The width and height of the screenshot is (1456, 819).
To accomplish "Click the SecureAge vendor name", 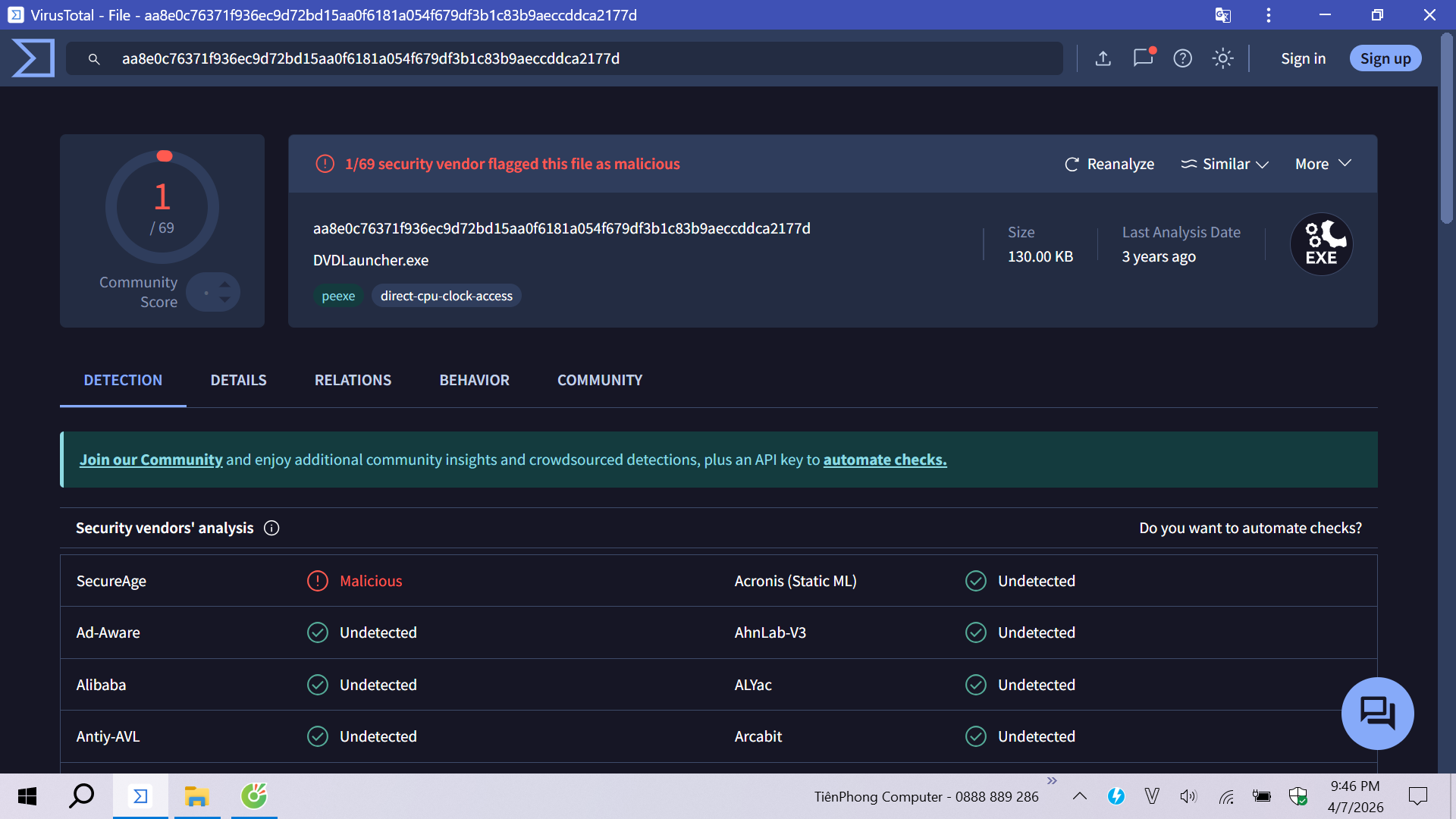I will click(x=111, y=581).
